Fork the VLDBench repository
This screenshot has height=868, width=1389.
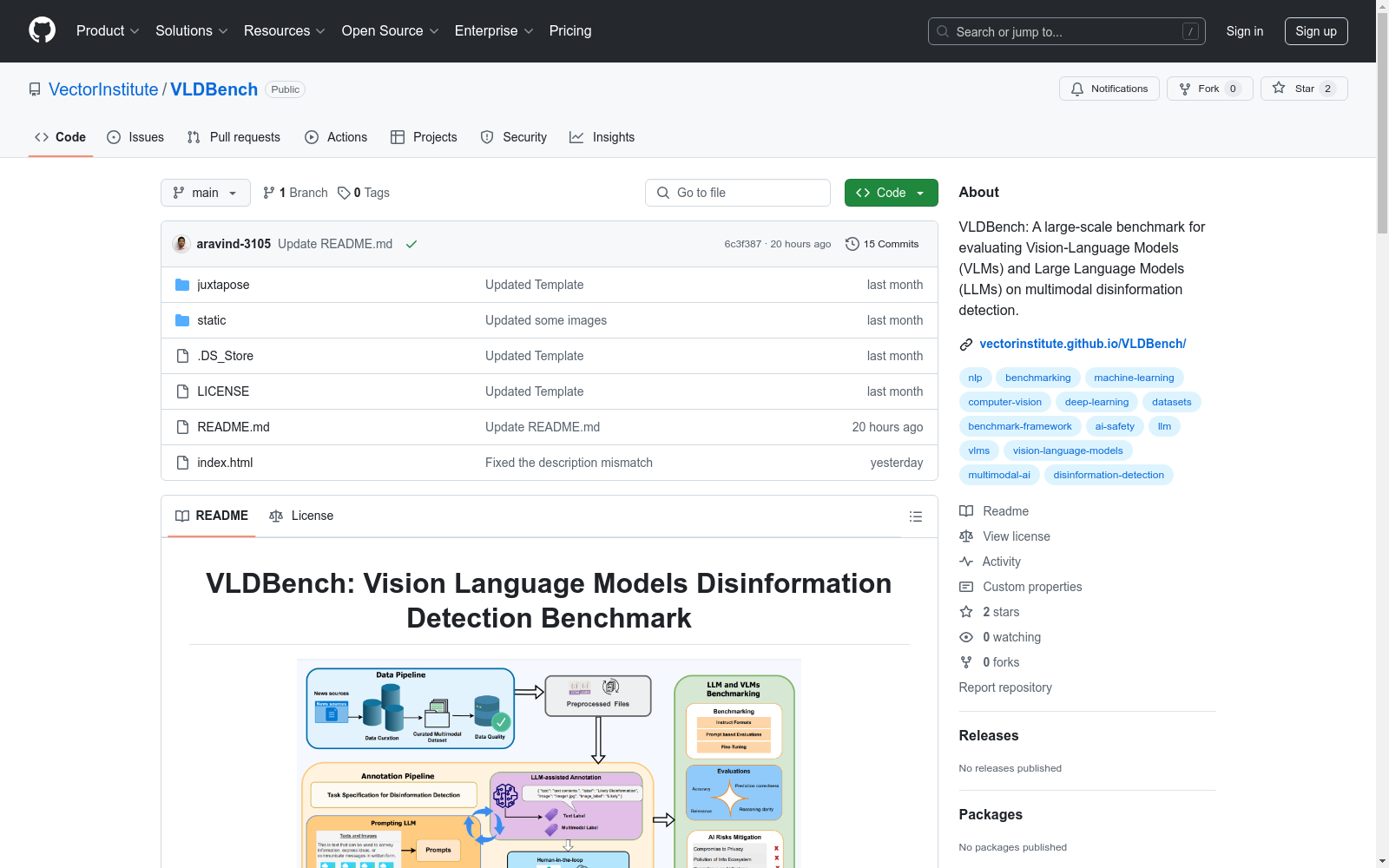pyautogui.click(x=1210, y=89)
